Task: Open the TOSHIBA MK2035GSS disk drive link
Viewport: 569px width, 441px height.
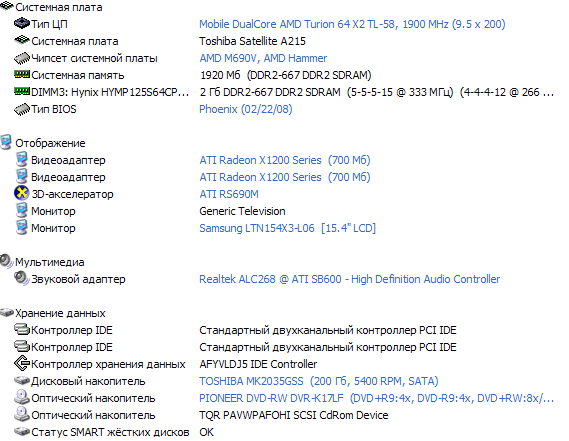Action: point(319,381)
